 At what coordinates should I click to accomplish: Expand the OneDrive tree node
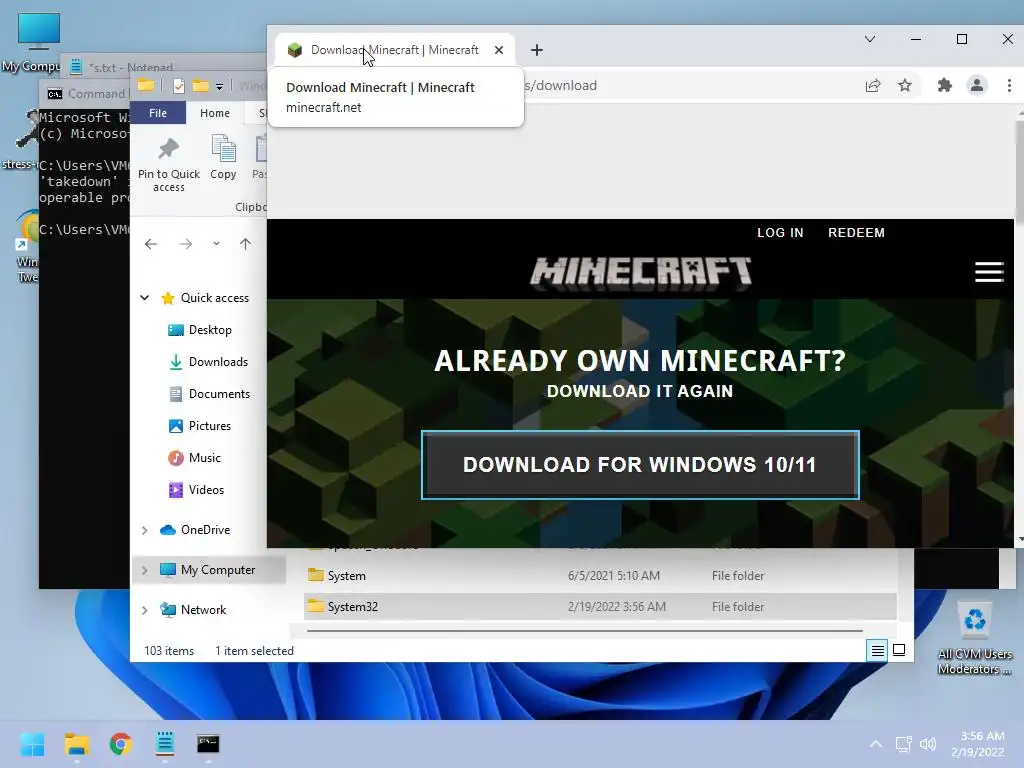[x=144, y=530]
